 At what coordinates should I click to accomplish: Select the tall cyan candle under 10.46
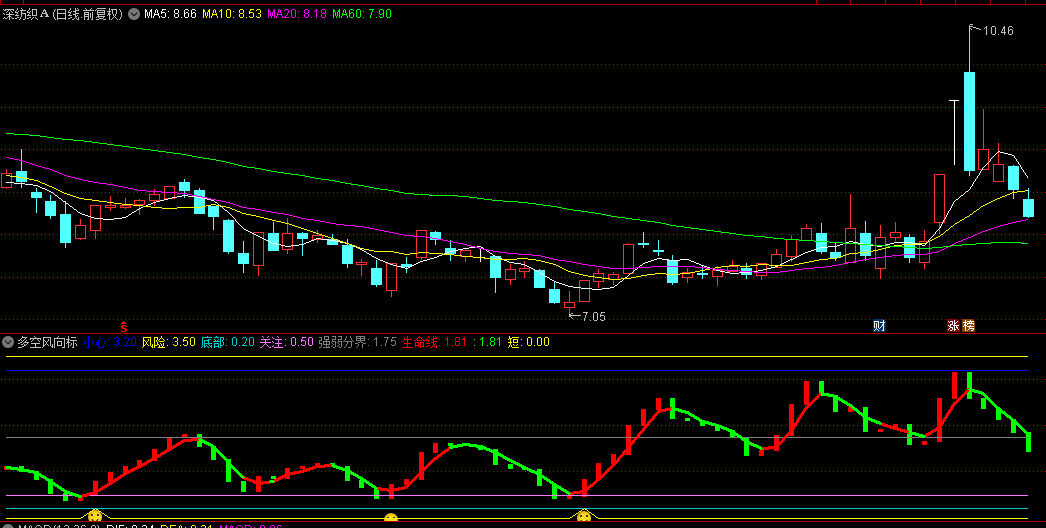(x=969, y=121)
